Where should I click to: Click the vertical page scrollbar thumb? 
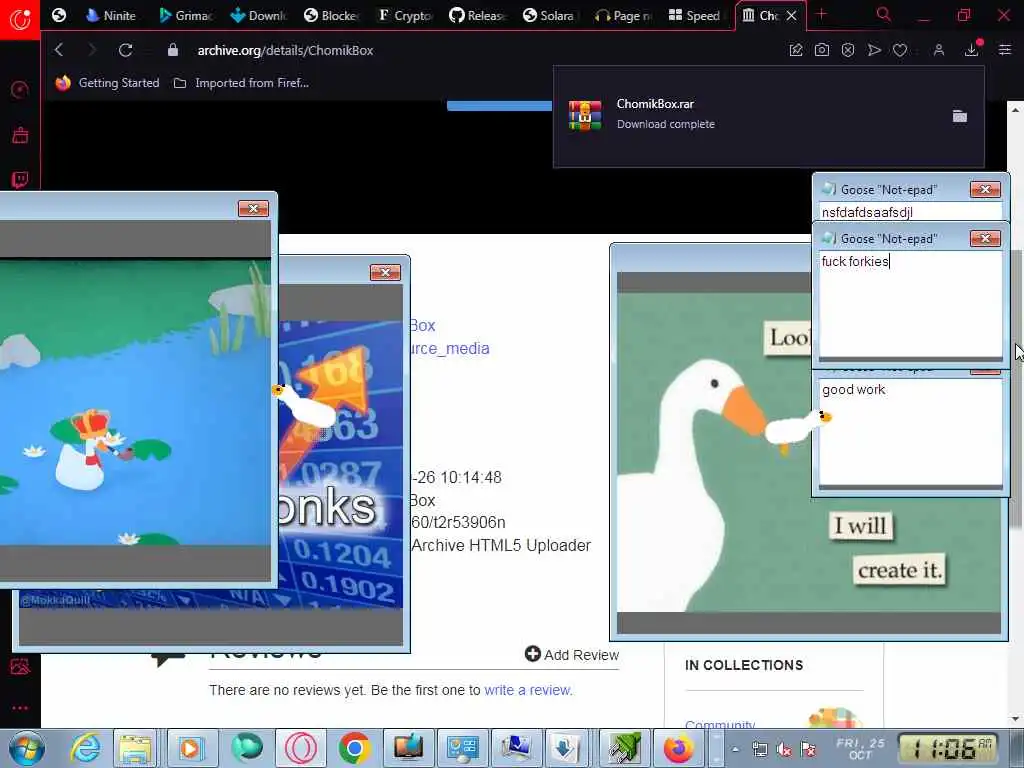(1016, 389)
